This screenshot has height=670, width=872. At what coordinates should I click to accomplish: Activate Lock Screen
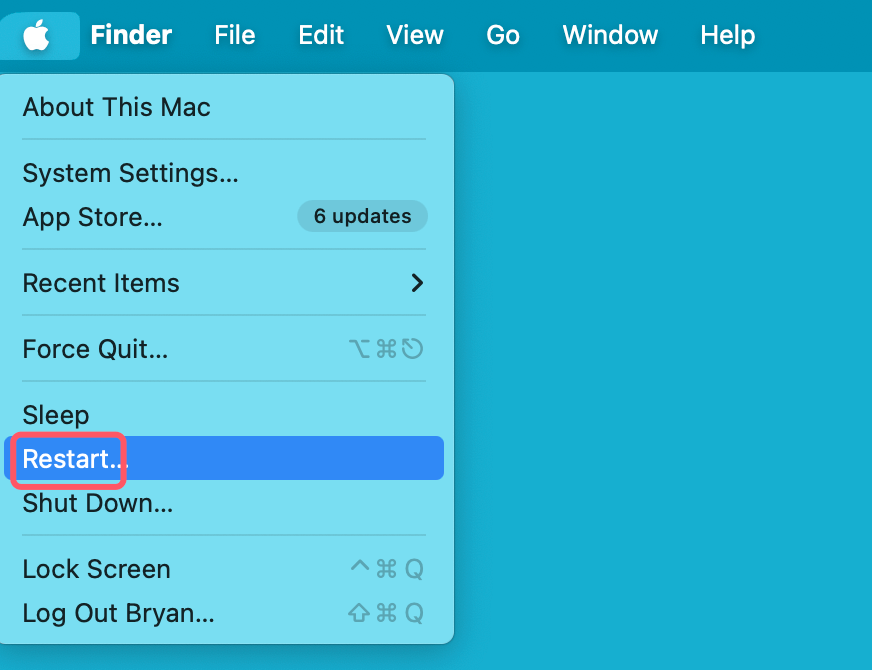pyautogui.click(x=96, y=569)
